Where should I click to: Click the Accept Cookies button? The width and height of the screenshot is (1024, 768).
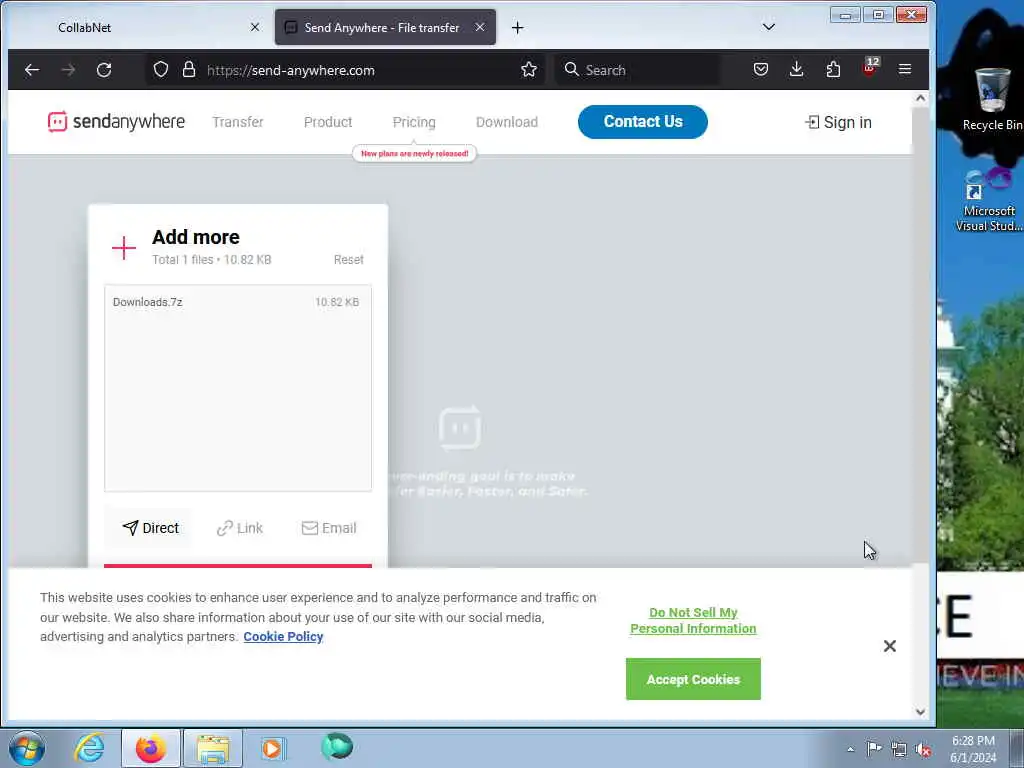tap(693, 679)
